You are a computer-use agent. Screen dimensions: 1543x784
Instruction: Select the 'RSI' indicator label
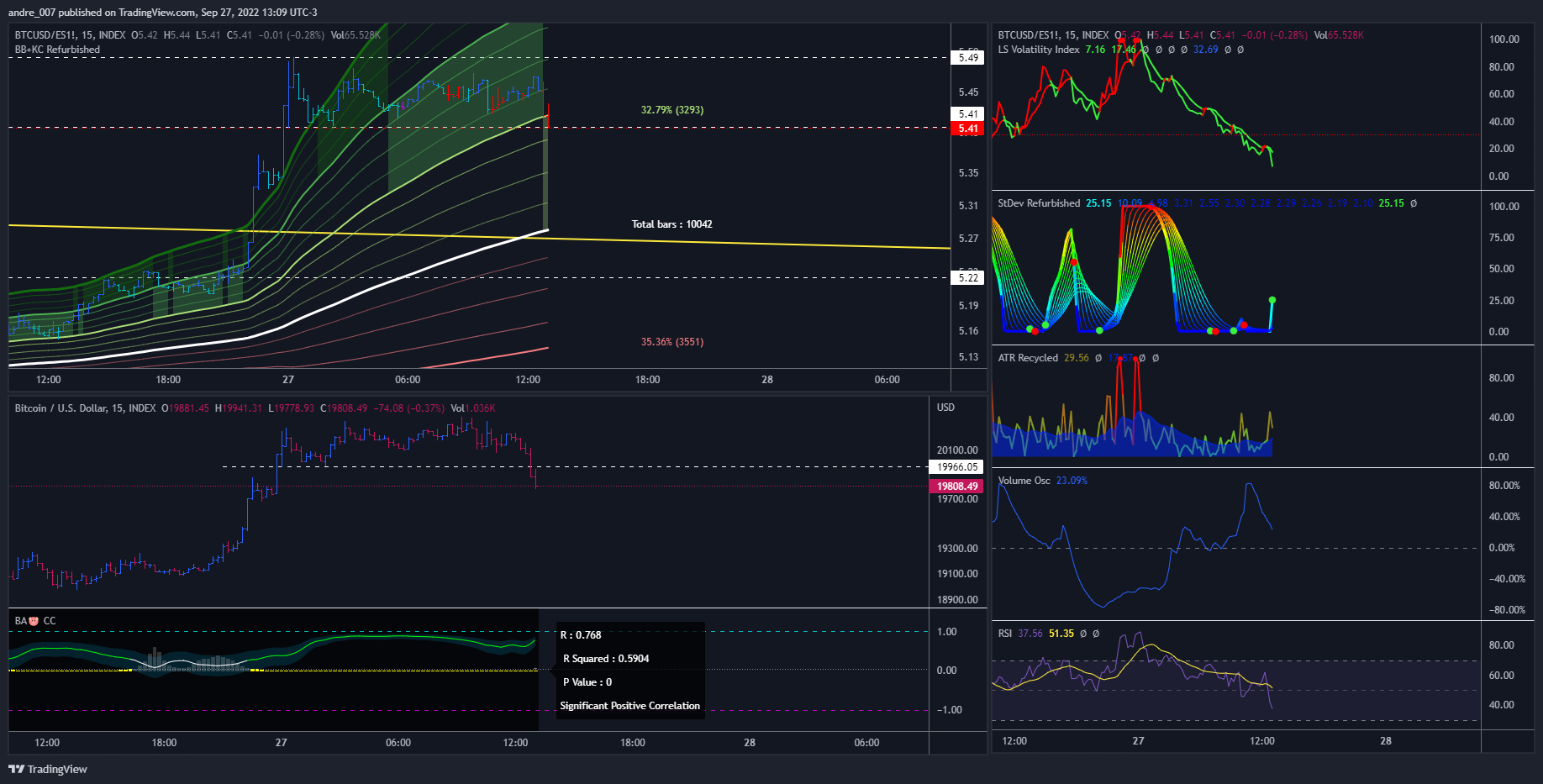pos(1004,634)
